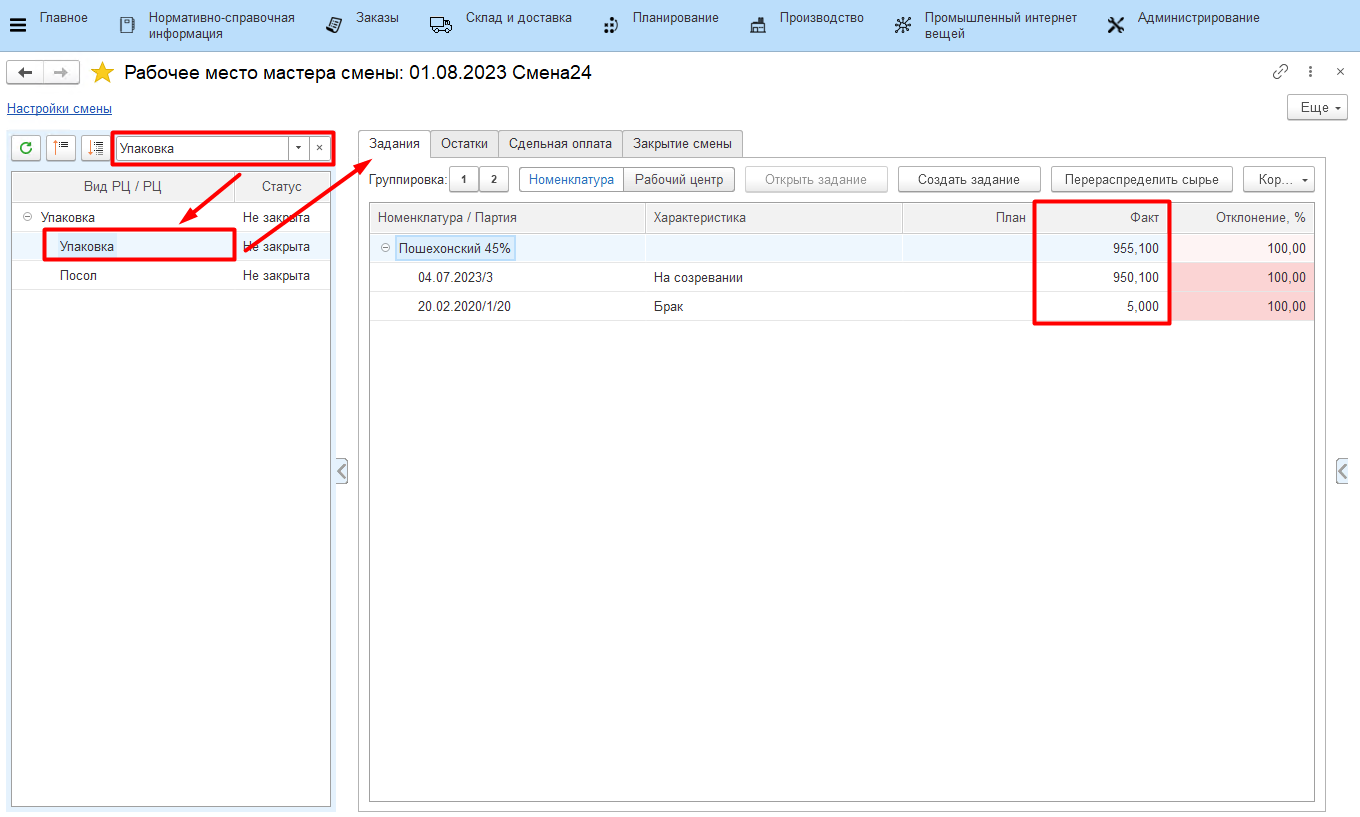Screen dimensions: 1360x817
Task: Open the Закрытие смены tab
Action: click(682, 144)
